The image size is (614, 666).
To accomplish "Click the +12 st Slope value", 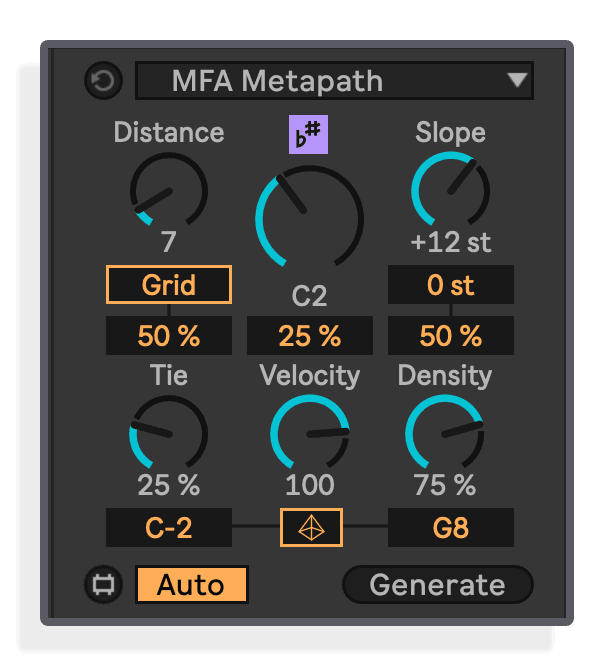I will [451, 242].
